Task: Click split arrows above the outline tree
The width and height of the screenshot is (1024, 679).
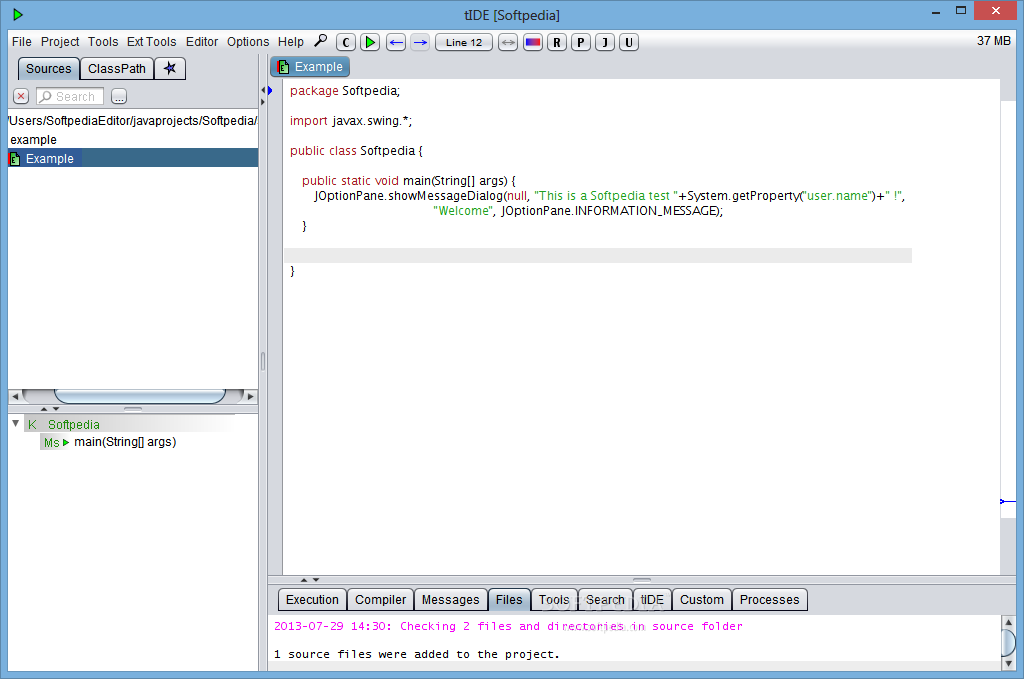Action: [50, 409]
